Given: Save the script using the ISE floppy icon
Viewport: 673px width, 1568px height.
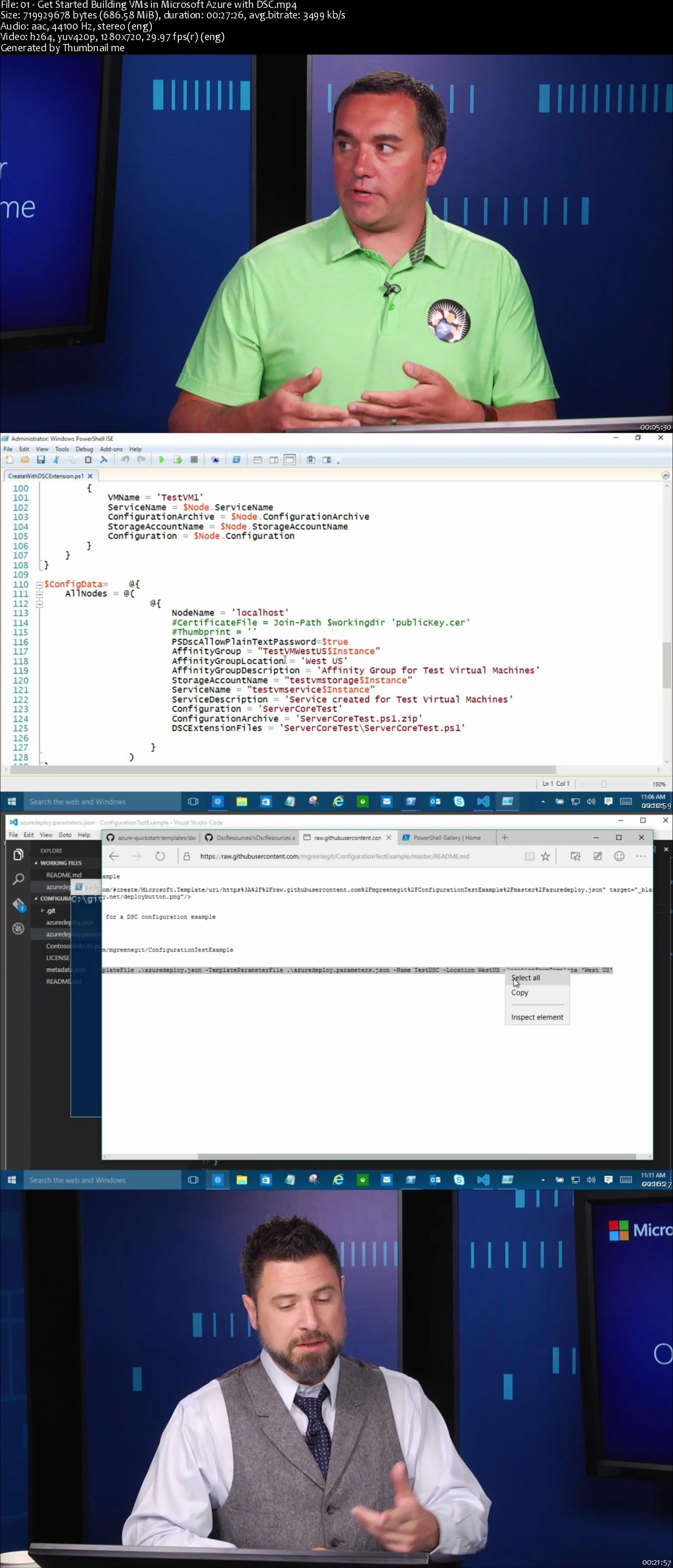Looking at the screenshot, I should point(41,460).
